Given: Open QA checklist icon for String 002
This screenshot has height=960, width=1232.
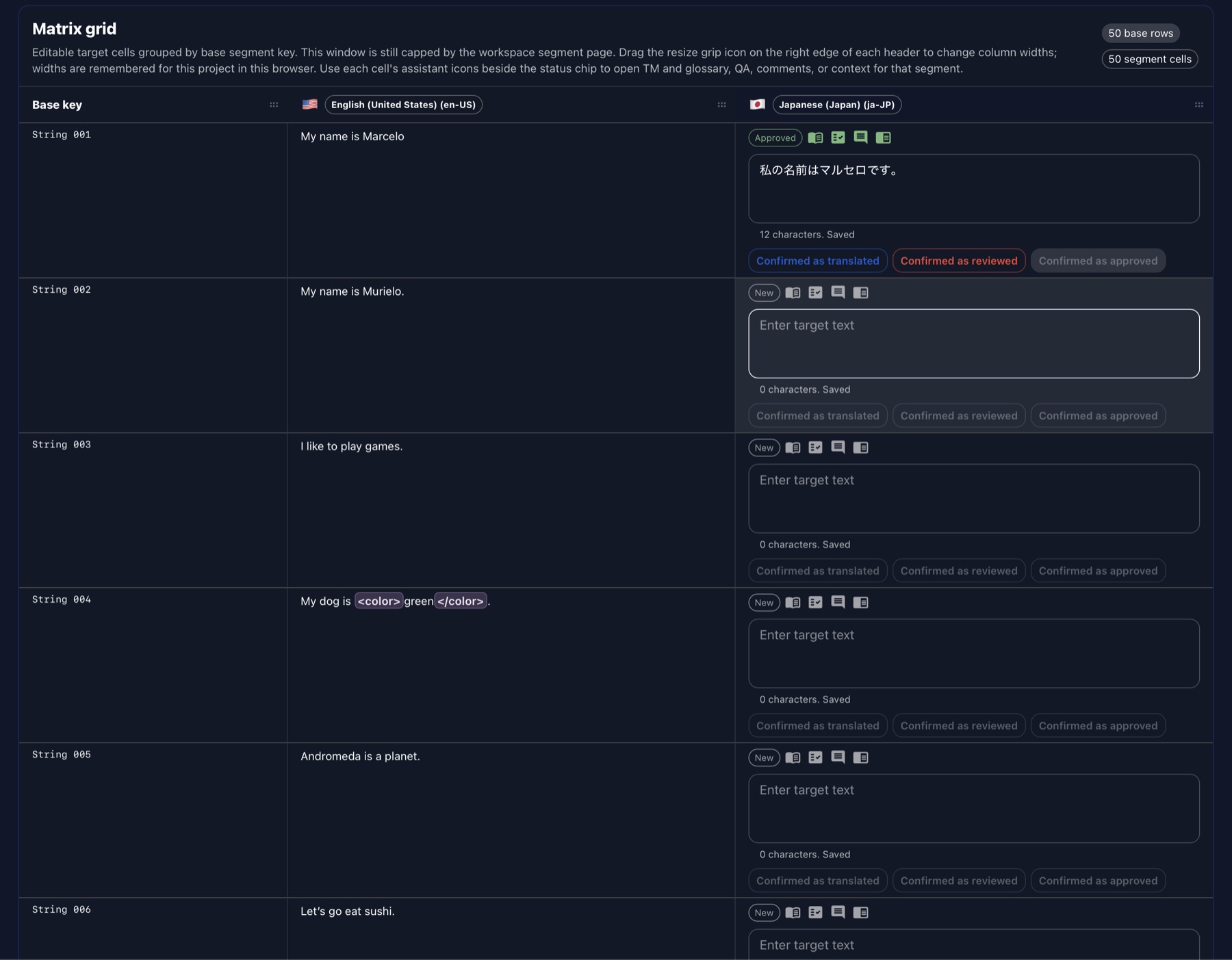Looking at the screenshot, I should click(815, 293).
